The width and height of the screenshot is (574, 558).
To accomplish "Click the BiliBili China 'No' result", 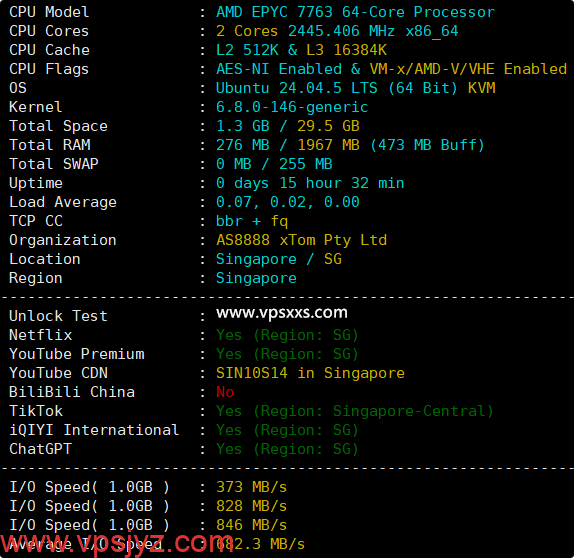I will (225, 392).
